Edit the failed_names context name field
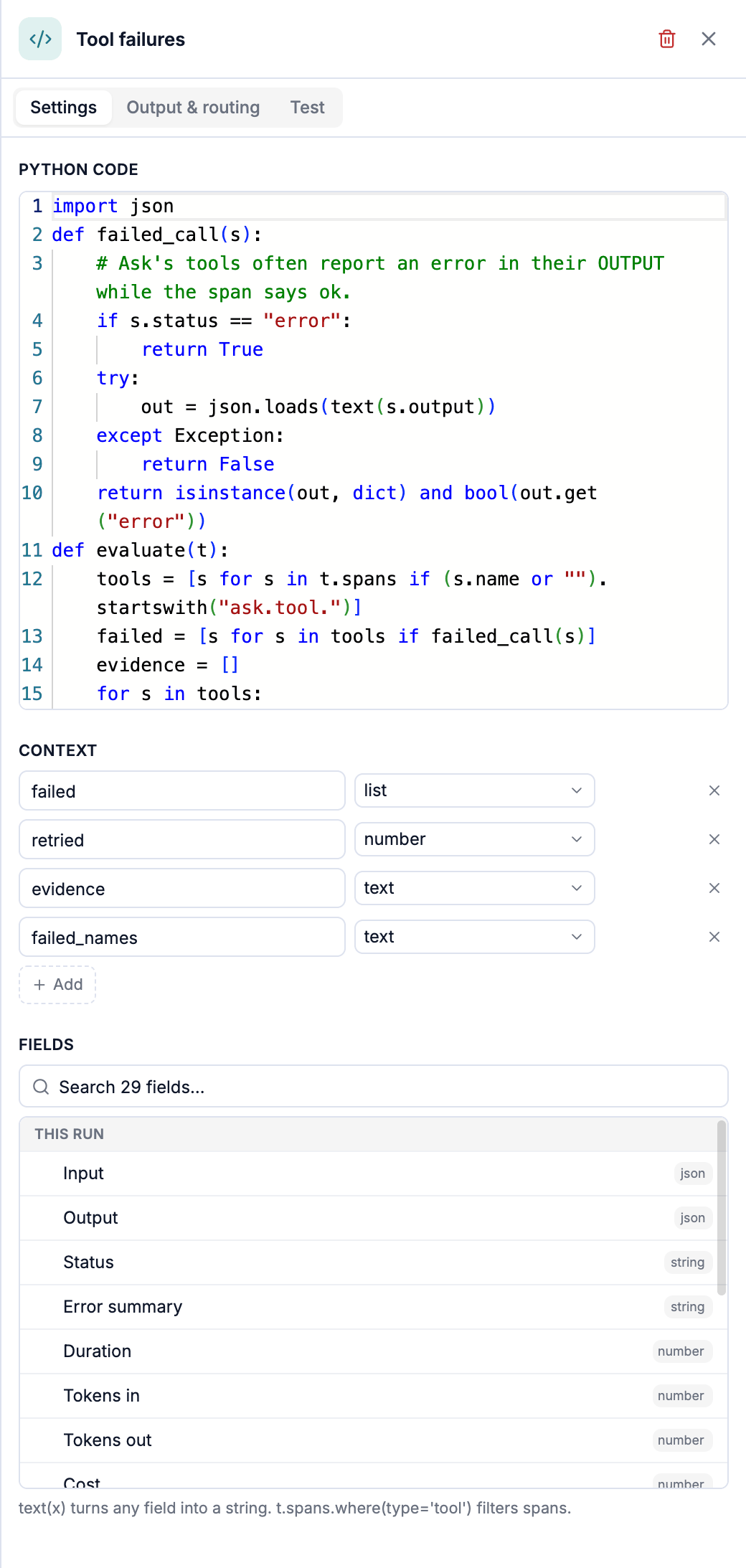This screenshot has height=1568, width=746. tap(182, 938)
